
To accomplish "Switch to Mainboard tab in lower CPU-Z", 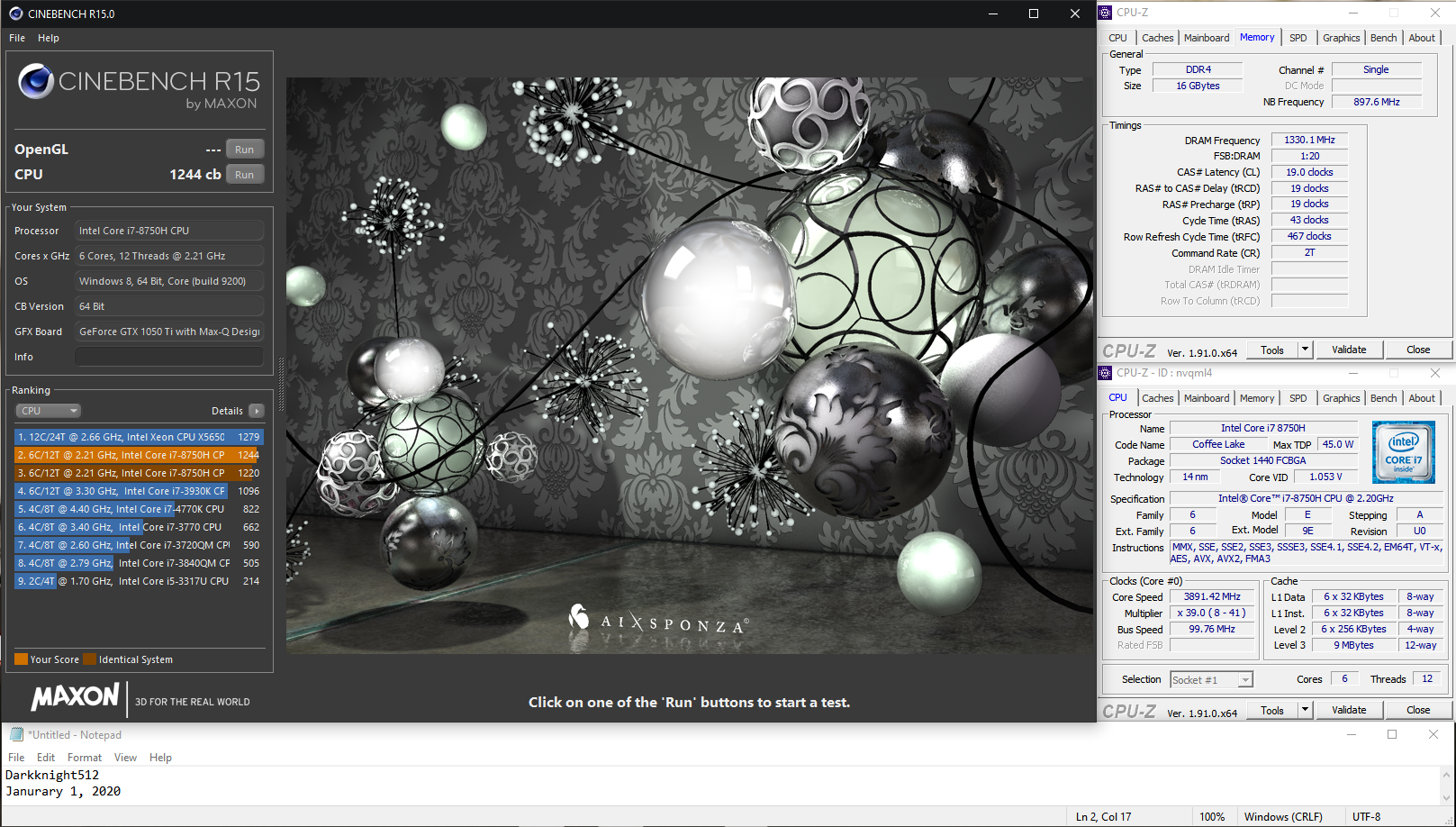I will (x=1207, y=398).
